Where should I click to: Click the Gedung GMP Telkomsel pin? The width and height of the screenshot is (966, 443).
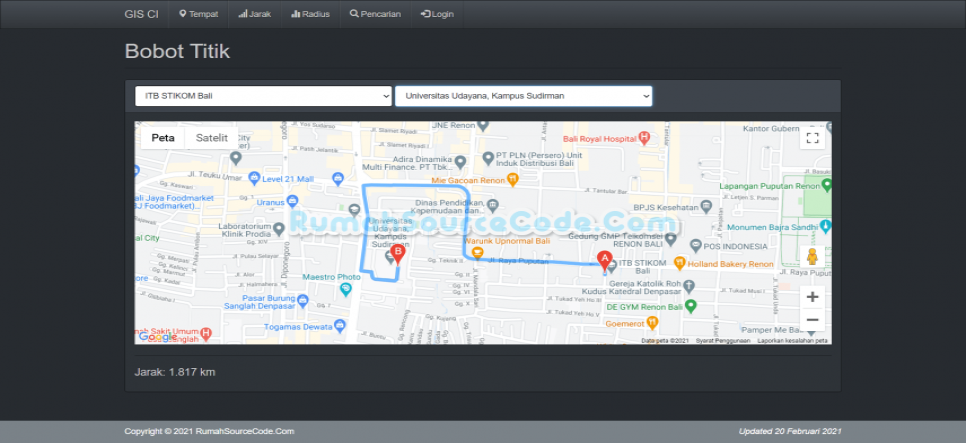point(671,238)
